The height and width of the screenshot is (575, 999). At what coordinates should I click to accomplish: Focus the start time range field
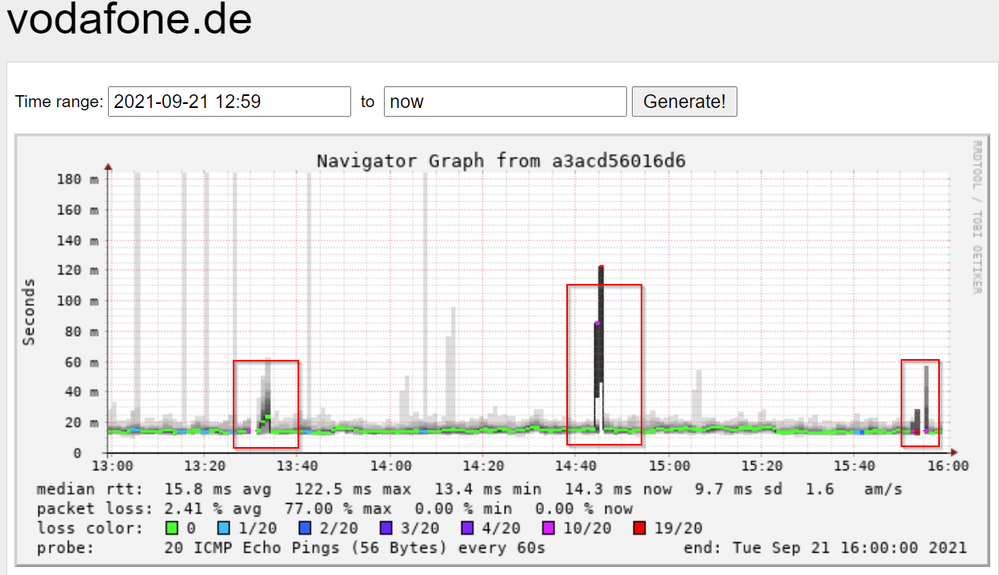[229, 102]
